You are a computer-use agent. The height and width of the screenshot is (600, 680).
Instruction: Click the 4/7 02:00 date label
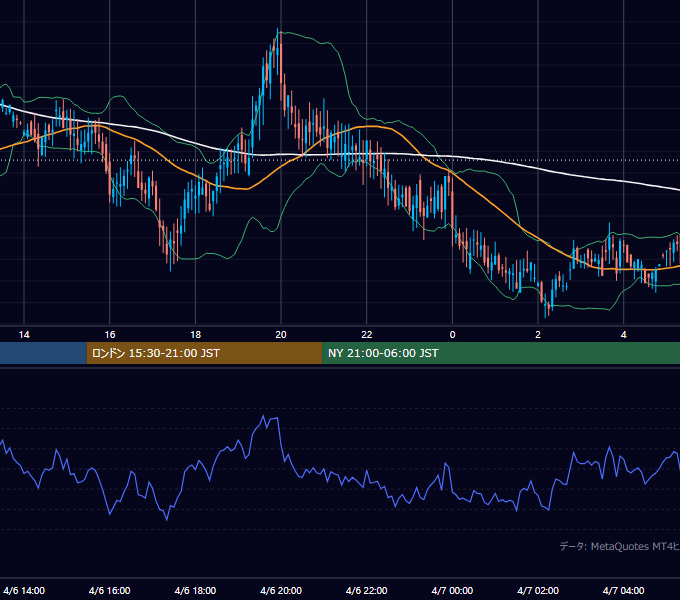[x=538, y=590]
